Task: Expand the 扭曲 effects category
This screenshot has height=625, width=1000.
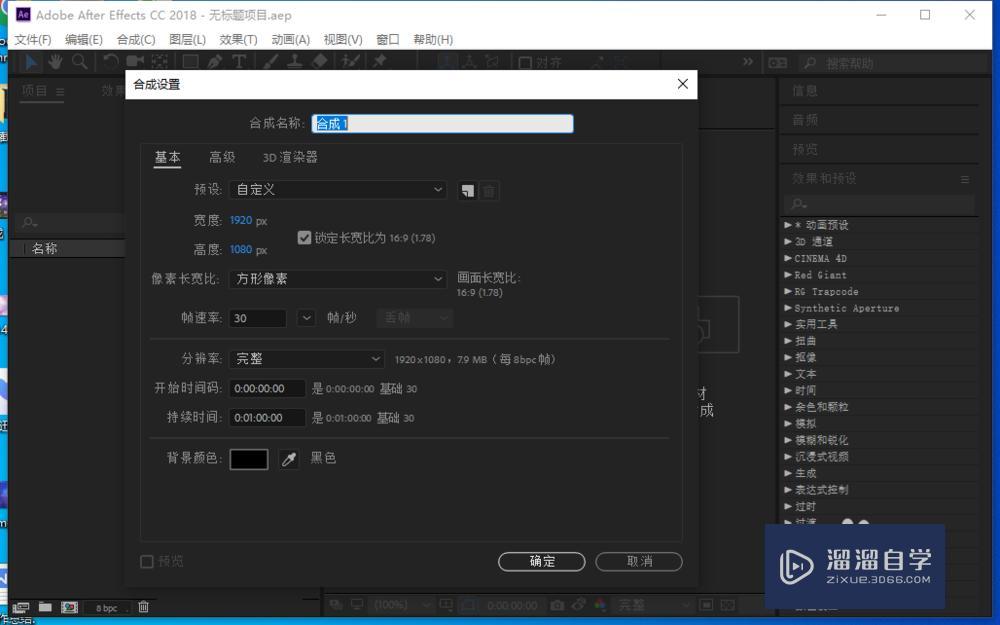Action: pos(788,341)
